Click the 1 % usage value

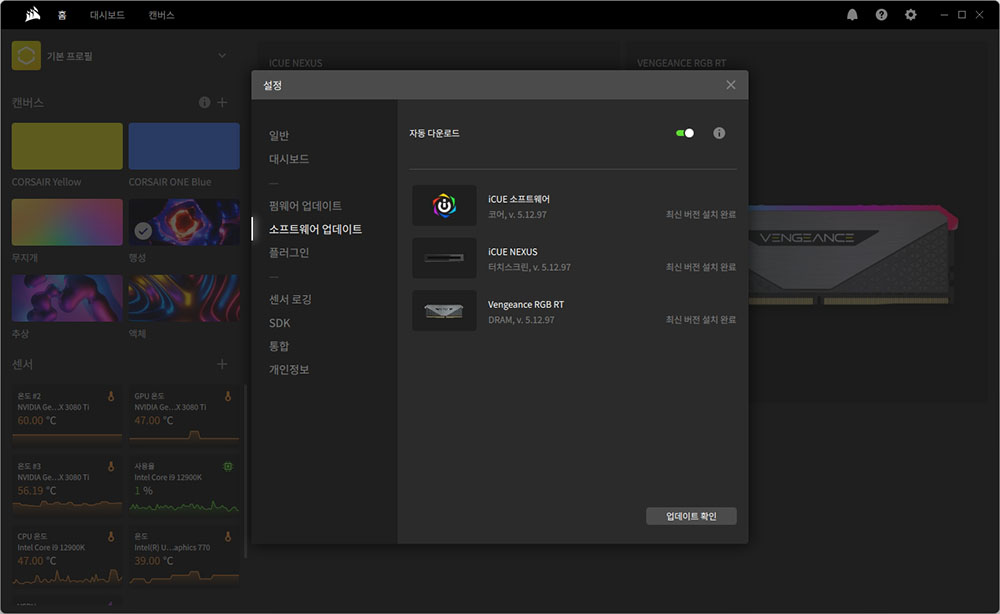click(x=143, y=490)
